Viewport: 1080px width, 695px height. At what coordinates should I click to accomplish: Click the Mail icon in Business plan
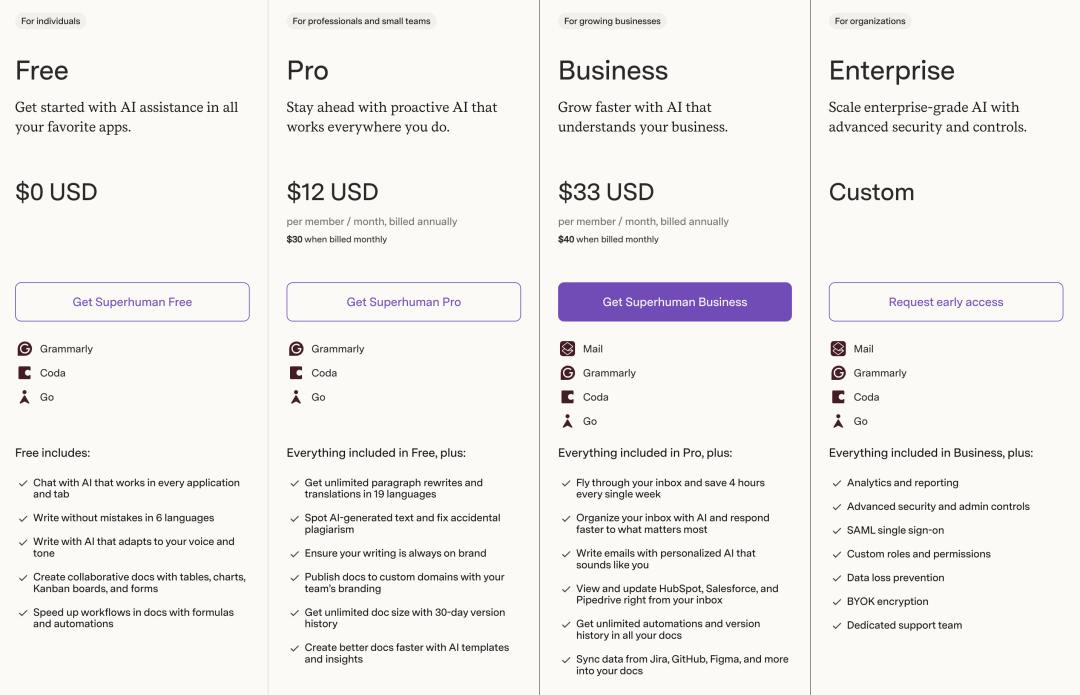pos(567,349)
